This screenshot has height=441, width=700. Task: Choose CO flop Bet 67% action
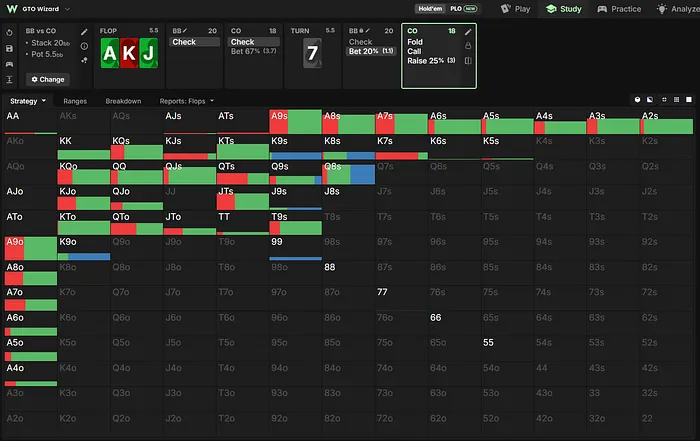coord(254,51)
